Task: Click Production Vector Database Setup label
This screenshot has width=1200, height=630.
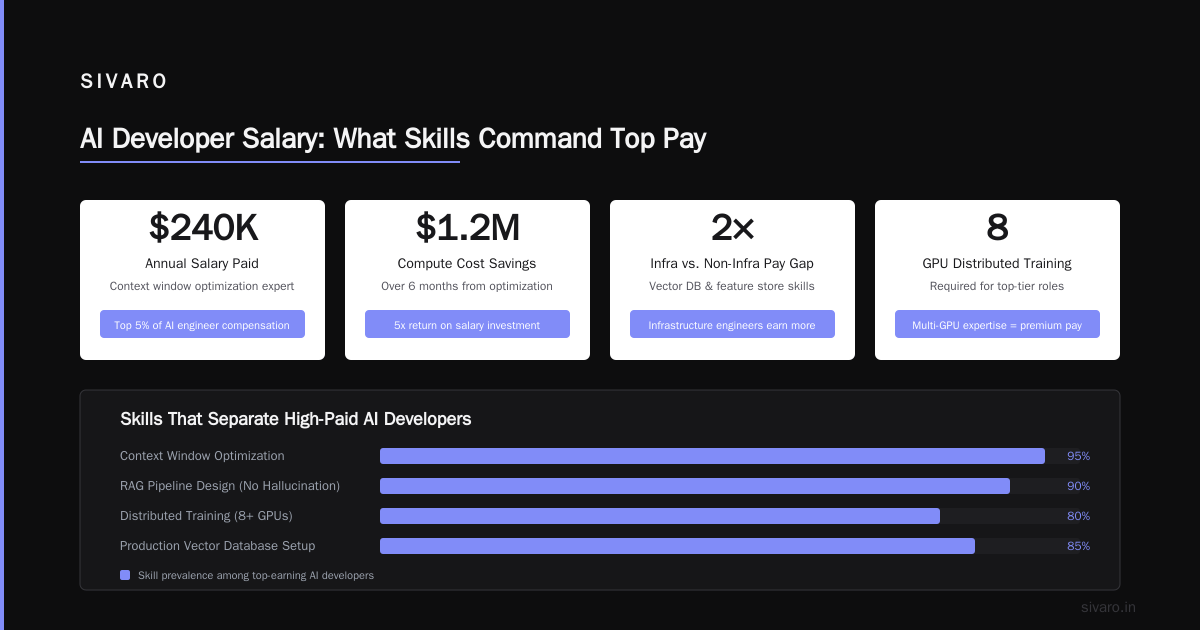Action: pos(217,546)
